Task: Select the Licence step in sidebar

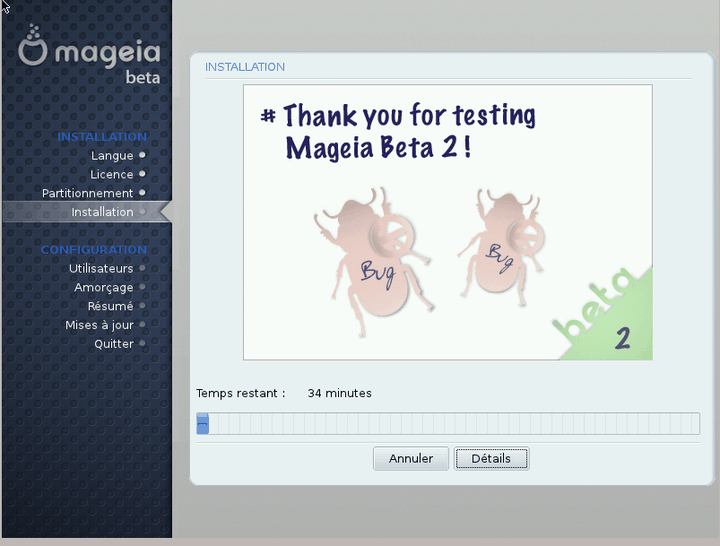Action: (112, 174)
